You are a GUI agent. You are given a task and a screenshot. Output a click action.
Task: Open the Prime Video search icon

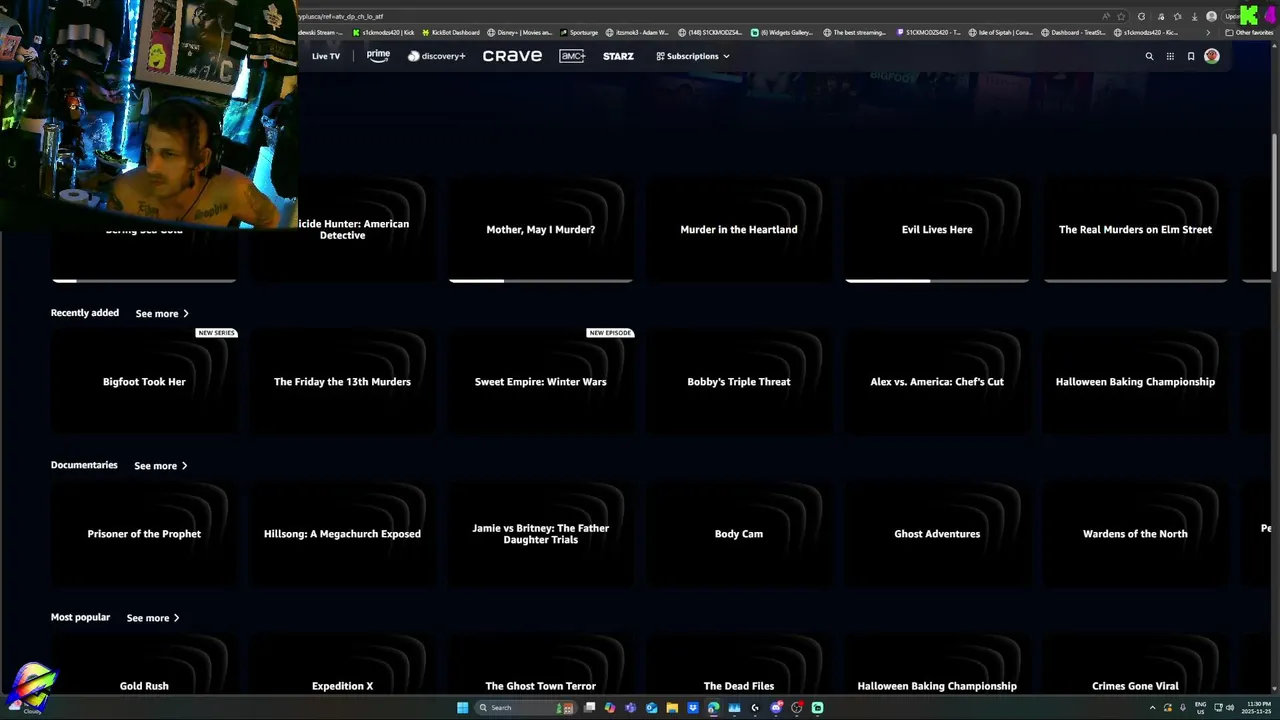(1149, 56)
